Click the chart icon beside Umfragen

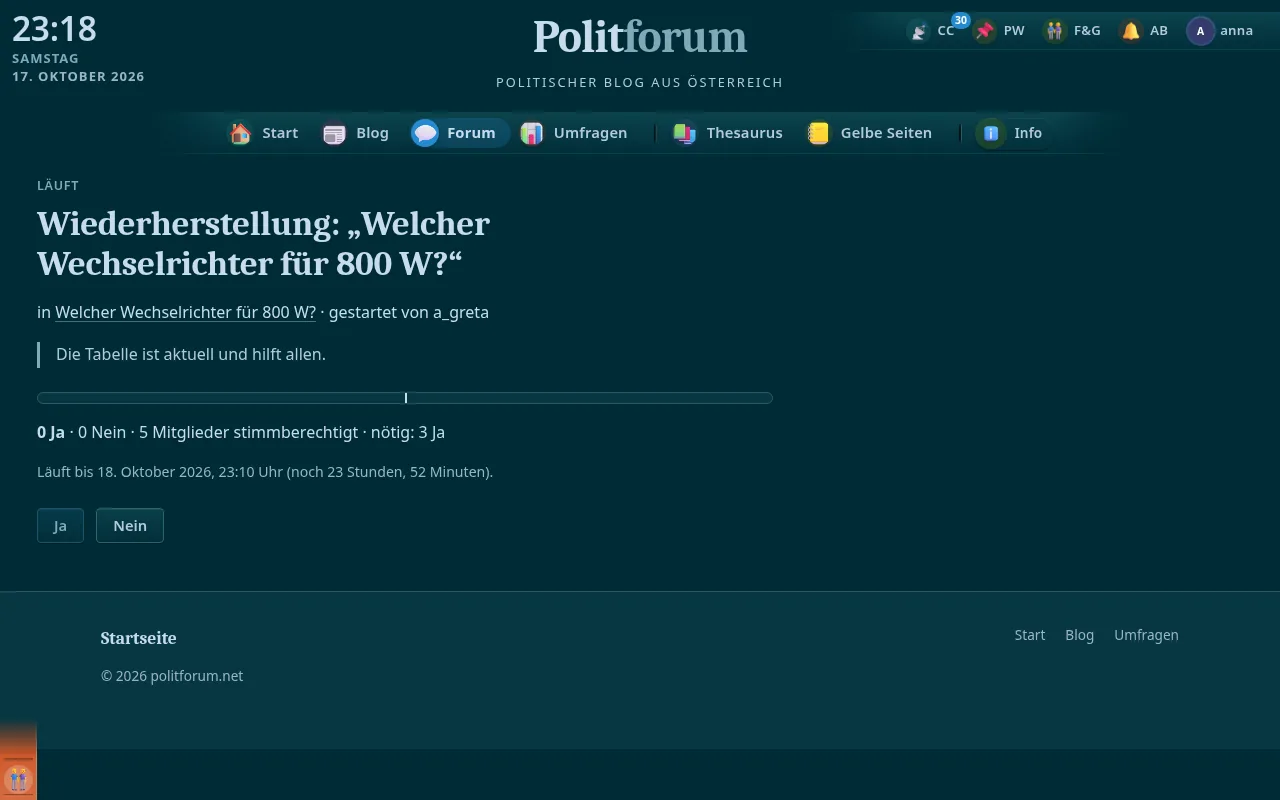(532, 133)
